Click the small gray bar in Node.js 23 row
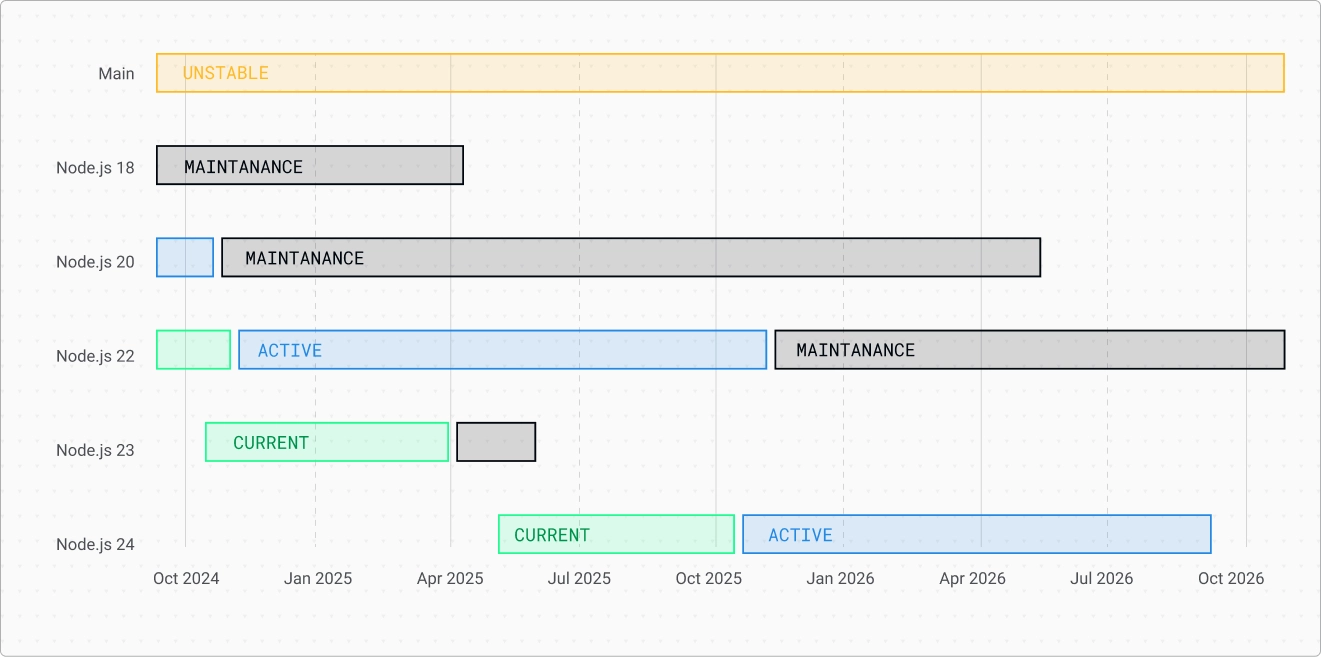The width and height of the screenshot is (1321, 657). pyautogui.click(x=496, y=442)
